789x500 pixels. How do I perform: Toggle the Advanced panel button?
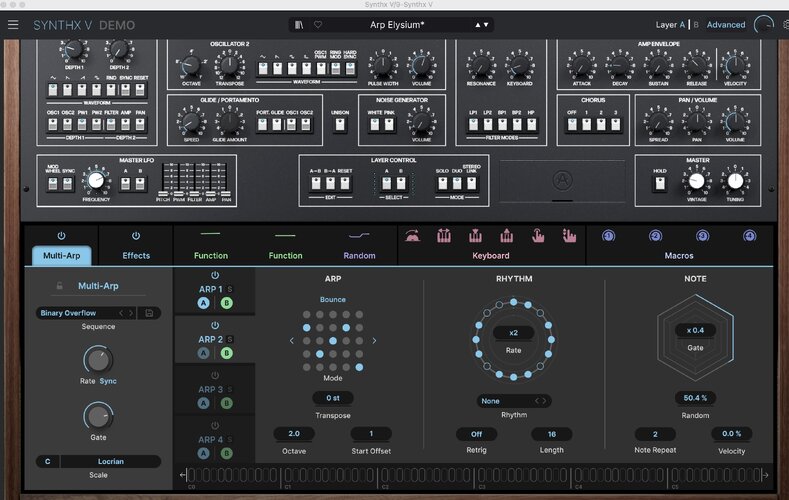point(726,25)
